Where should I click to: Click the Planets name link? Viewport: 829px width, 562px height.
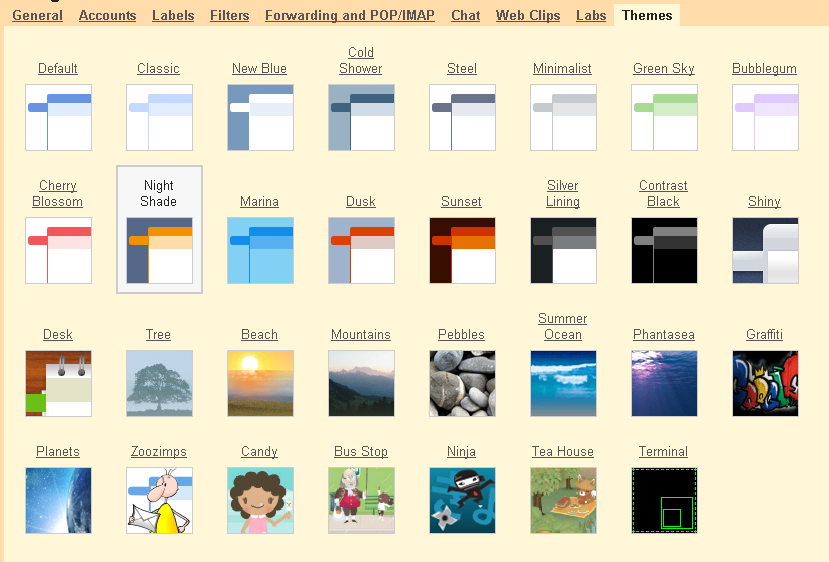pyautogui.click(x=58, y=452)
